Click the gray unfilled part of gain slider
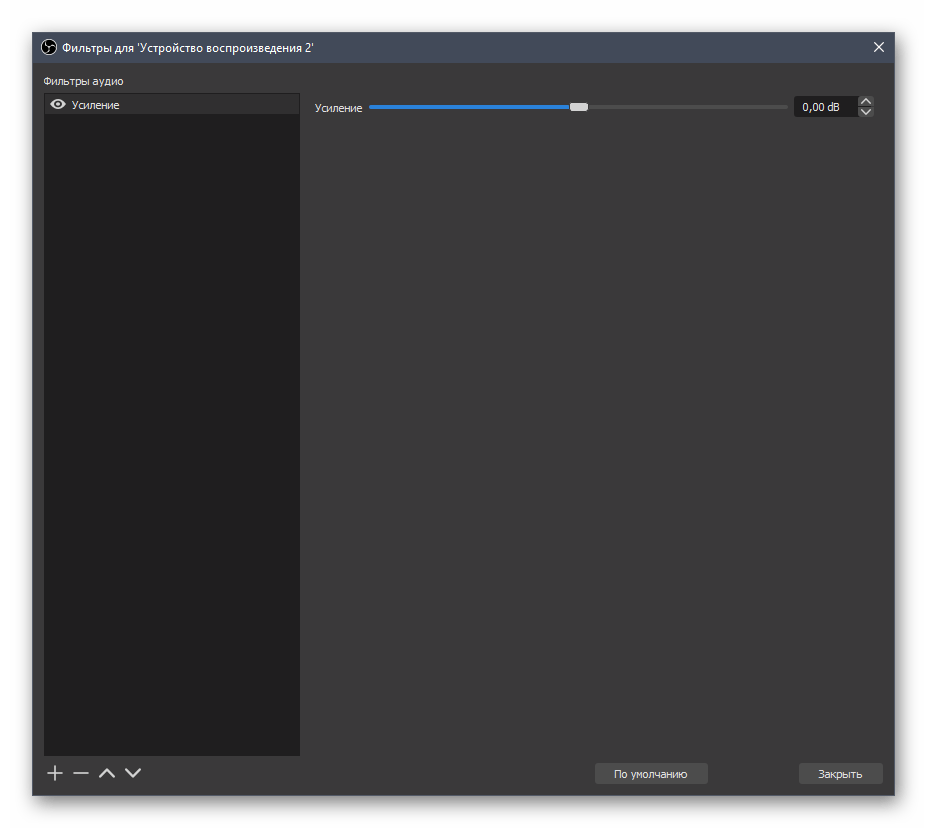The width and height of the screenshot is (927, 828). pyautogui.click(x=688, y=107)
